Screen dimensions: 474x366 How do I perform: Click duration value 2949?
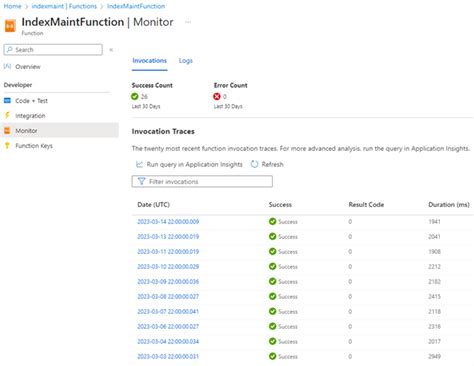(434, 357)
